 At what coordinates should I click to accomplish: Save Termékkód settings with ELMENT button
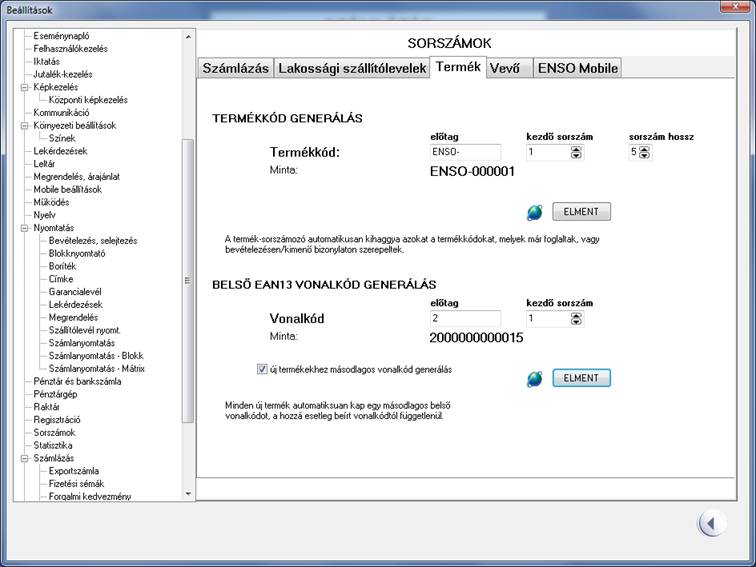click(581, 212)
